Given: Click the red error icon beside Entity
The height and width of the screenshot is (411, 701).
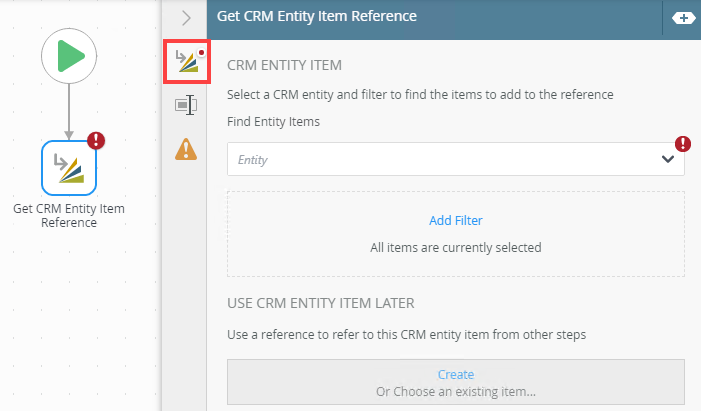Looking at the screenshot, I should (x=683, y=144).
